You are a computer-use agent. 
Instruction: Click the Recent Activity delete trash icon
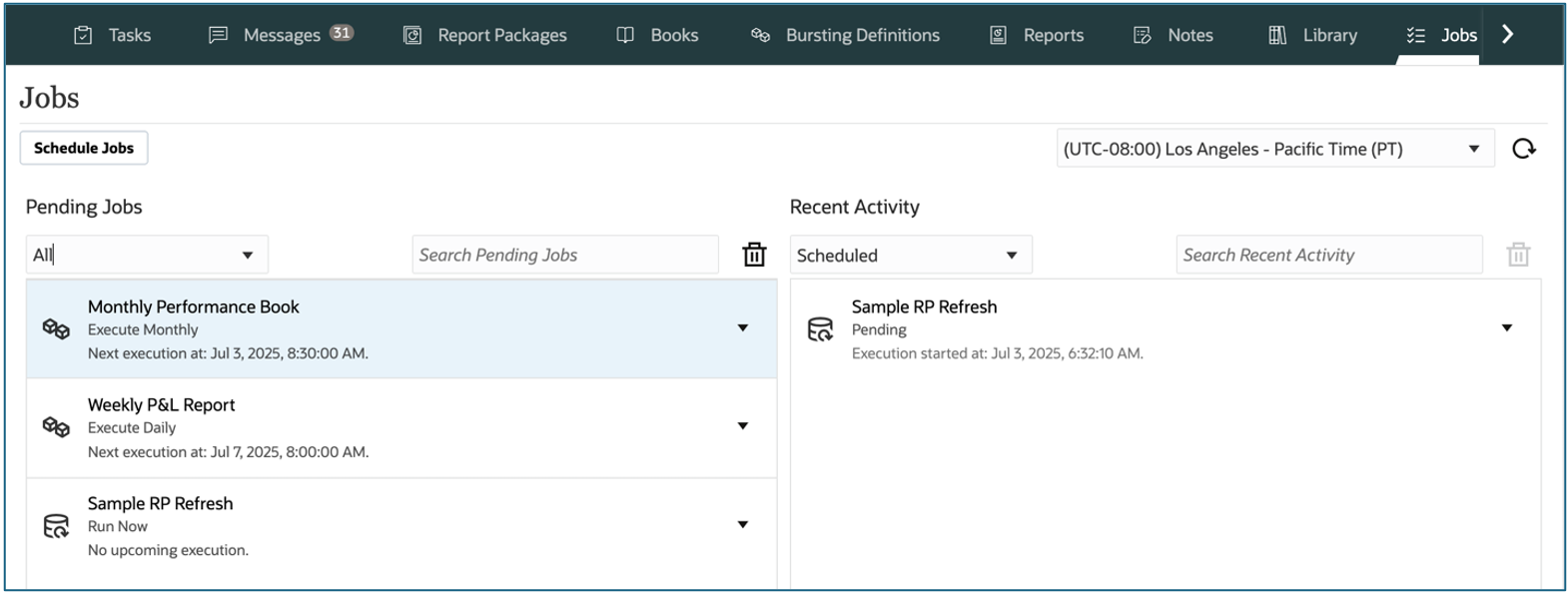(x=1518, y=256)
